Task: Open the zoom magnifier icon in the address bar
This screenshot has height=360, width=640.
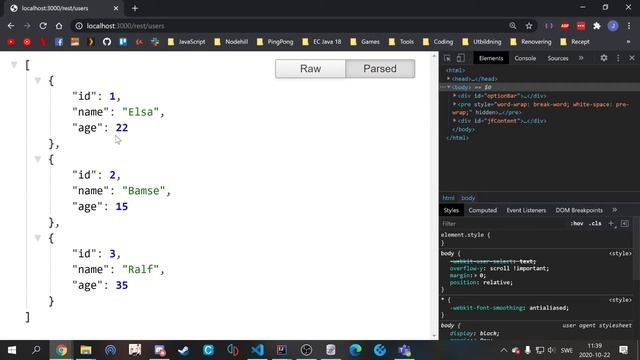Action: [513, 26]
